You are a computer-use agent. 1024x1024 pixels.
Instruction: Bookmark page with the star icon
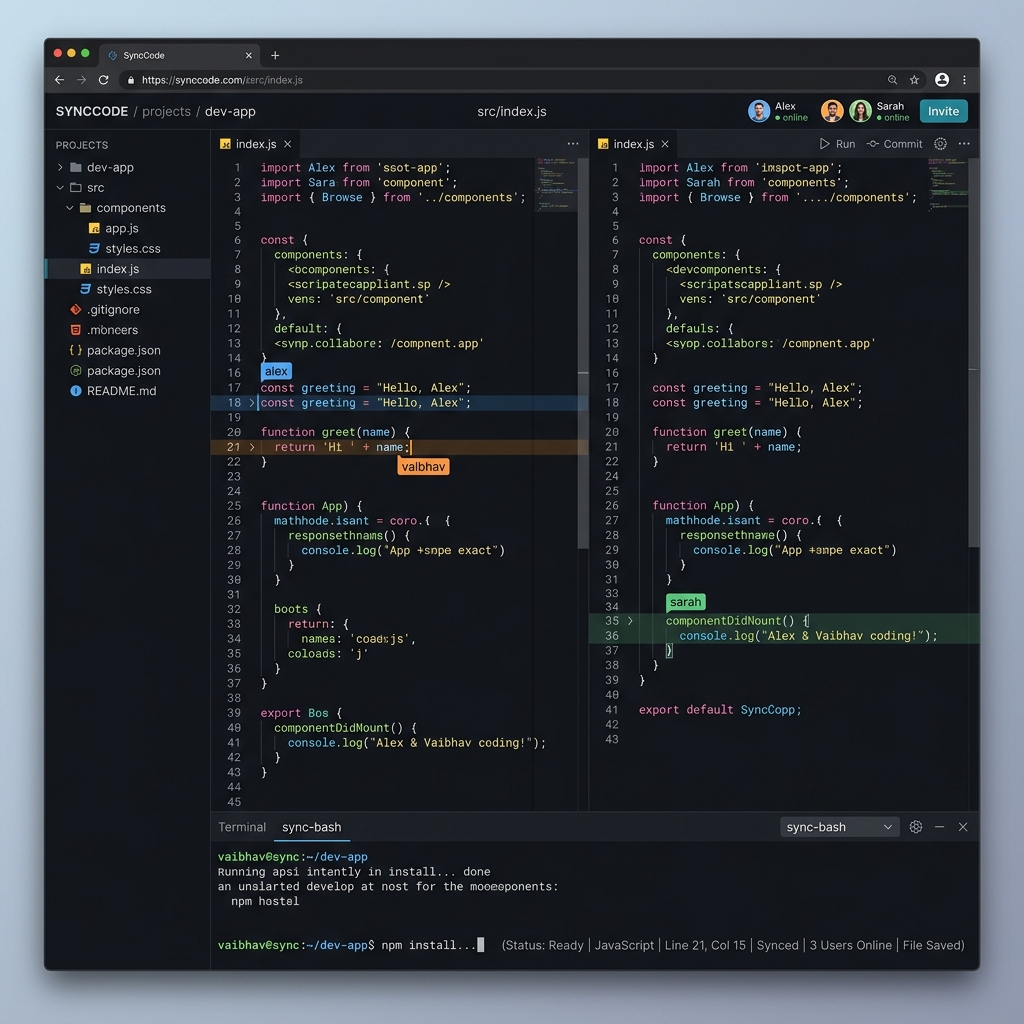click(x=914, y=80)
